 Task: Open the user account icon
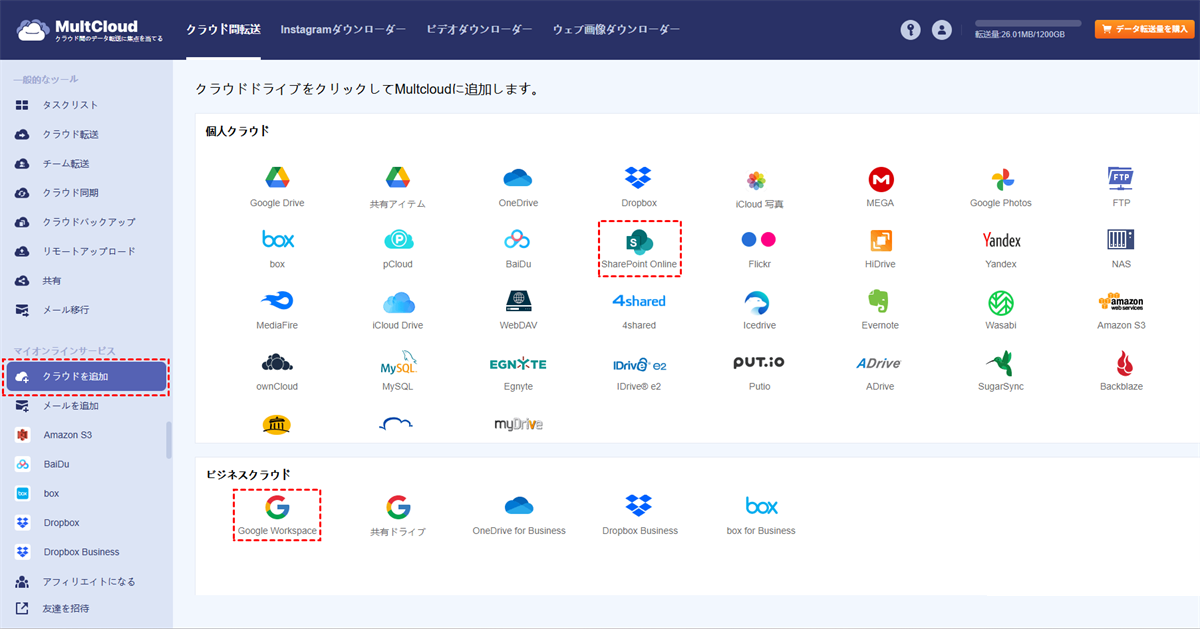(x=941, y=29)
